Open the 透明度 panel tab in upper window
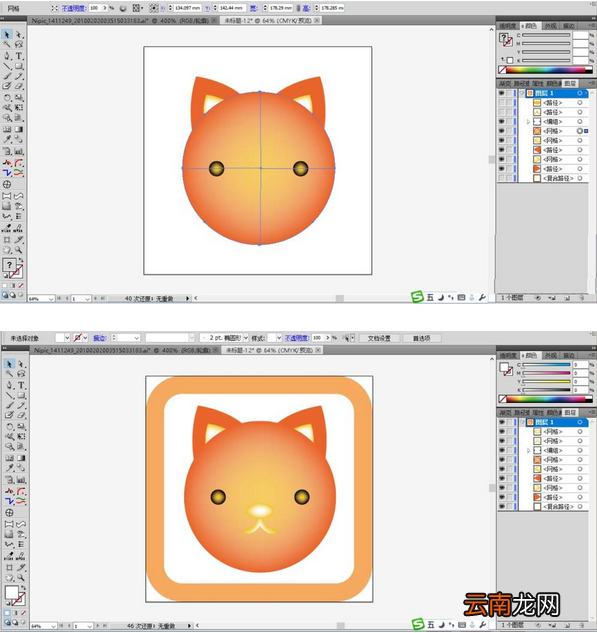The width and height of the screenshot is (597, 633). click(x=508, y=26)
